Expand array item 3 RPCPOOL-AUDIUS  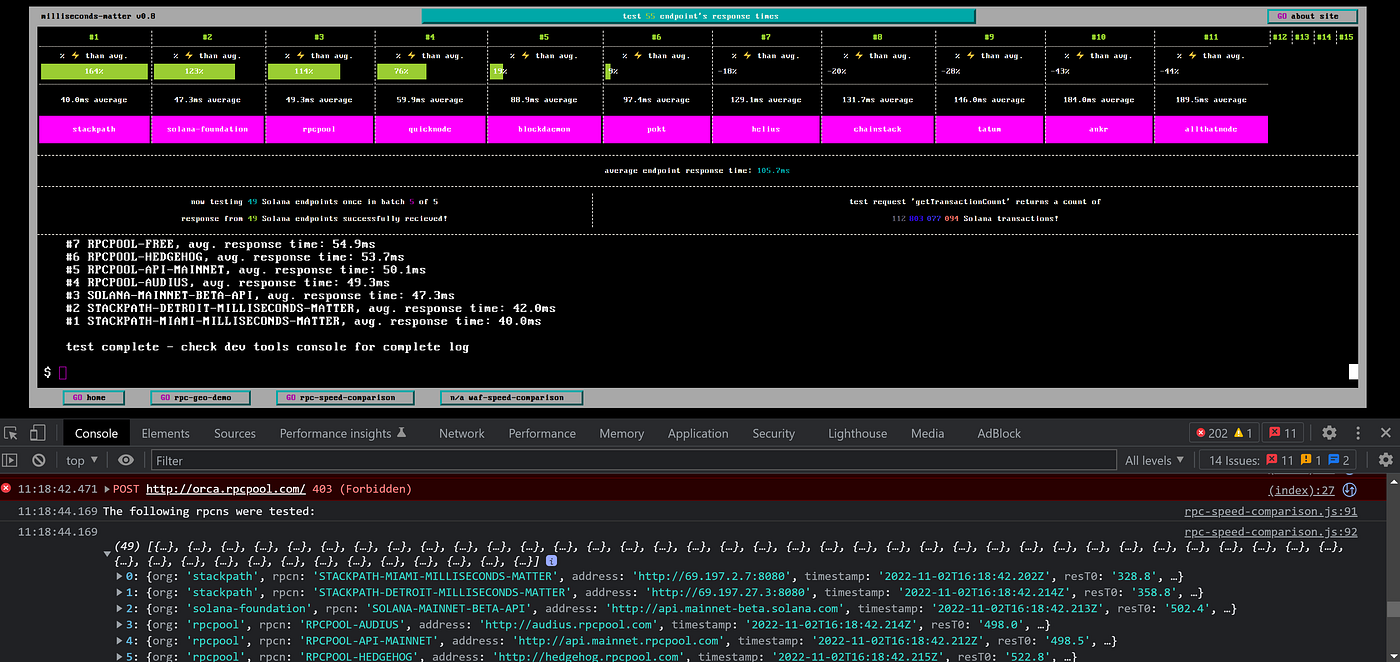tap(121, 625)
